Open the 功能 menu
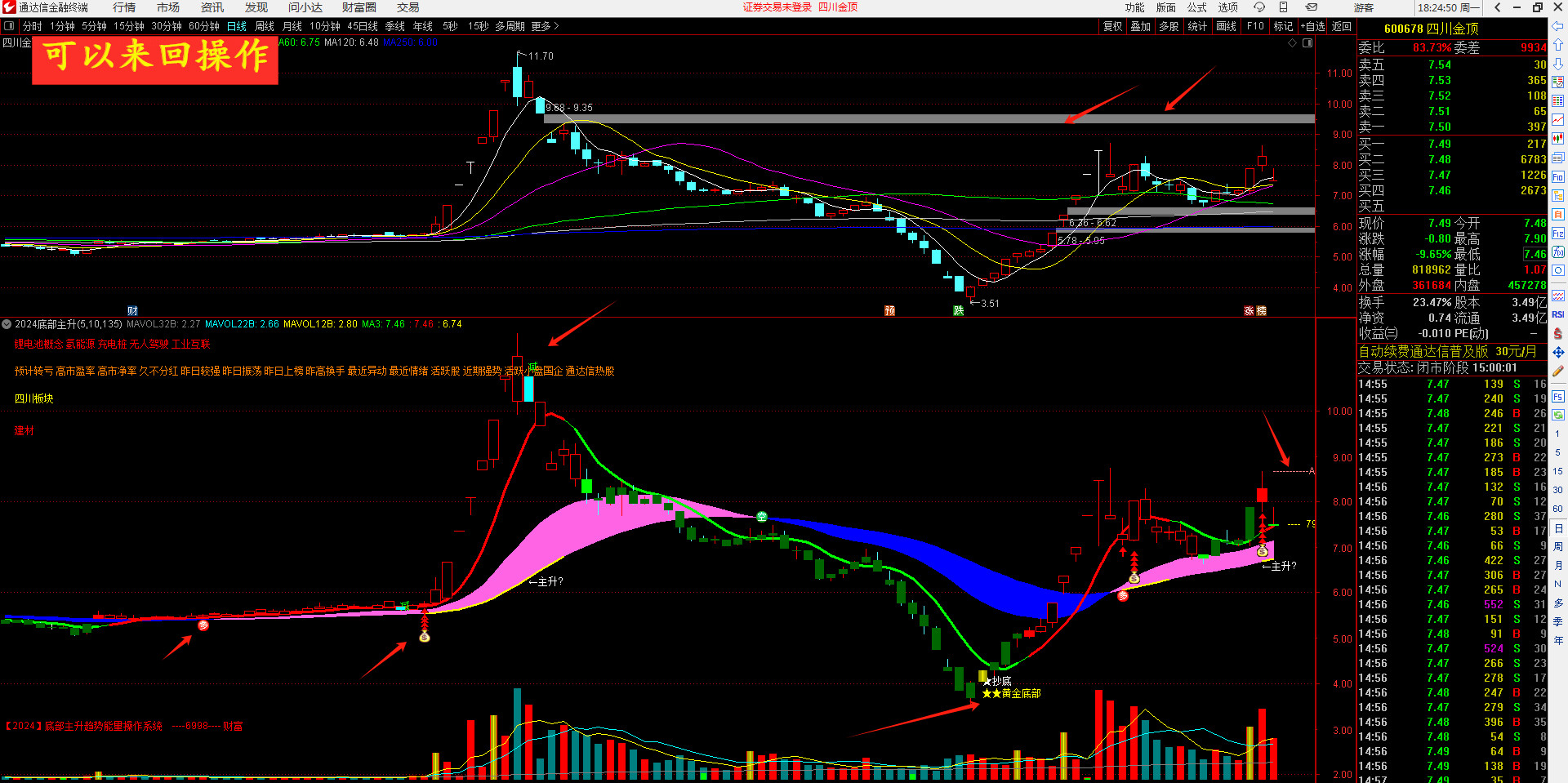Viewport: 1568px width, 783px height. (1135, 7)
